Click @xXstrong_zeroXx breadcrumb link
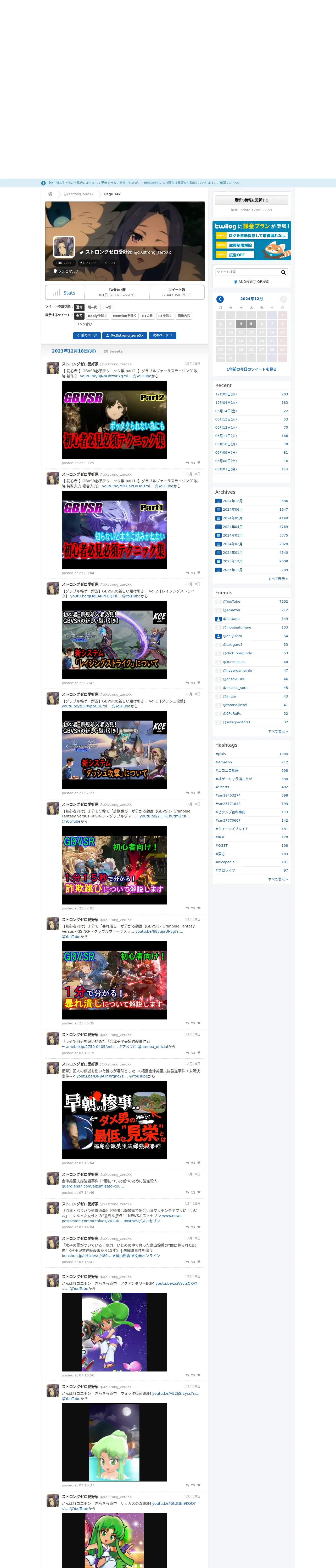This screenshot has width=336, height=1568. coord(79,194)
